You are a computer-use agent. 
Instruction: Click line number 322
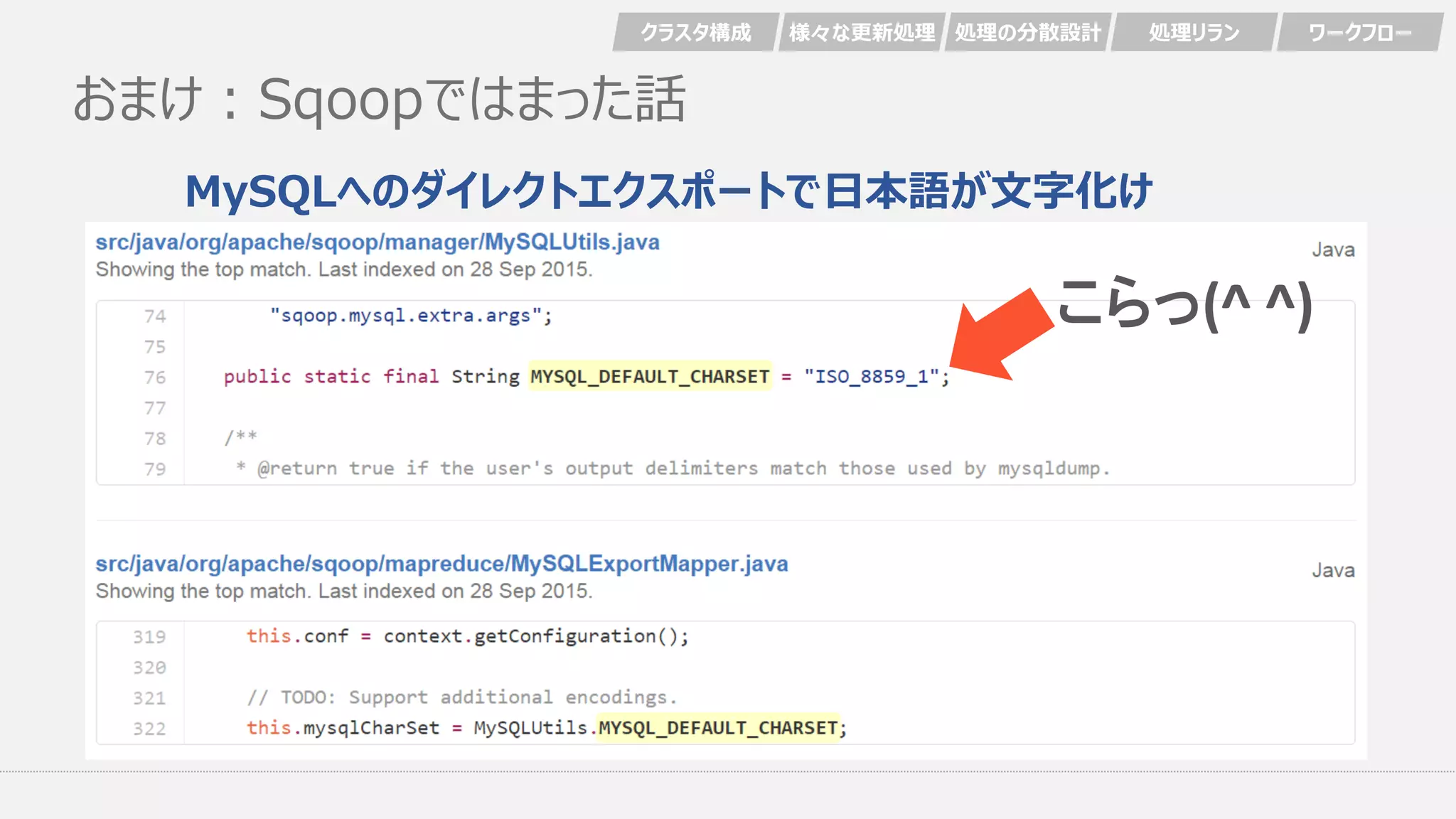[x=149, y=729]
